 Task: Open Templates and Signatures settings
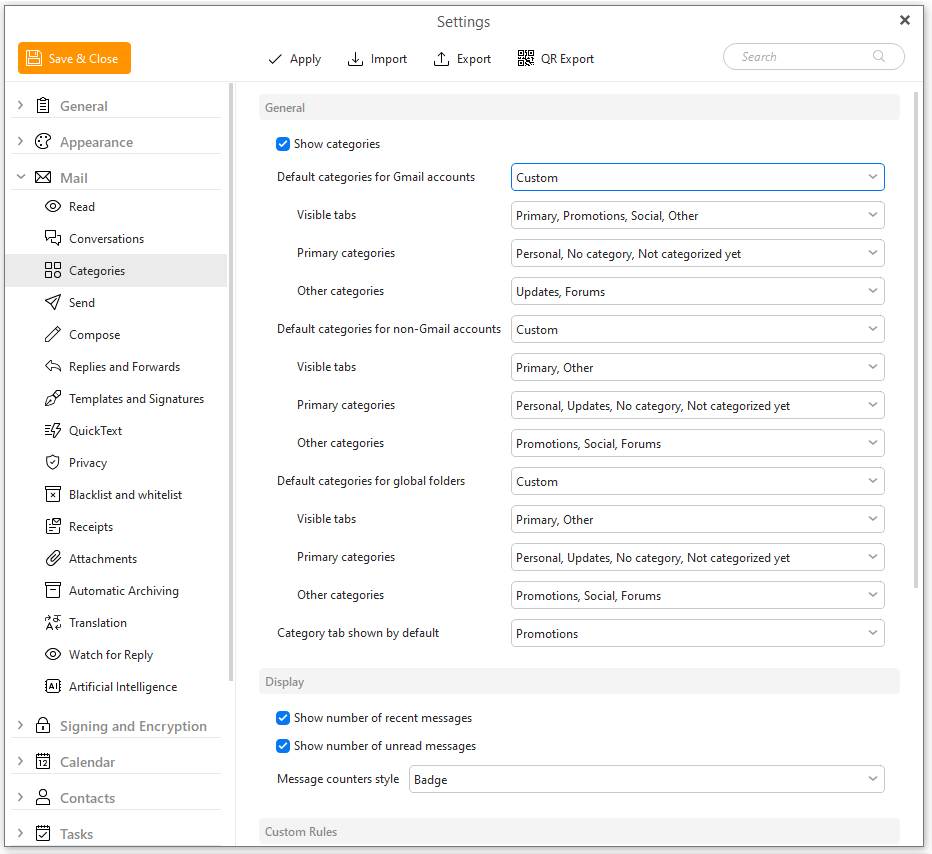point(116,399)
